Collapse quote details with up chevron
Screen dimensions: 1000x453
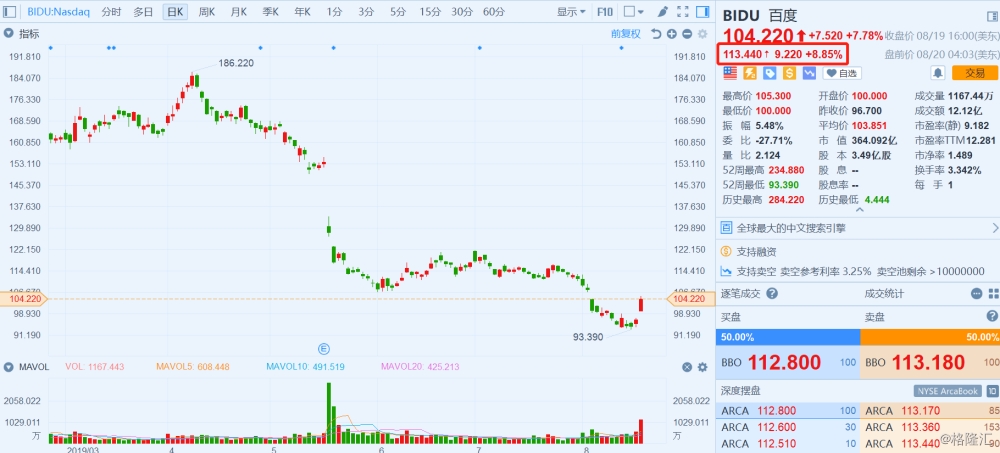coord(859,209)
